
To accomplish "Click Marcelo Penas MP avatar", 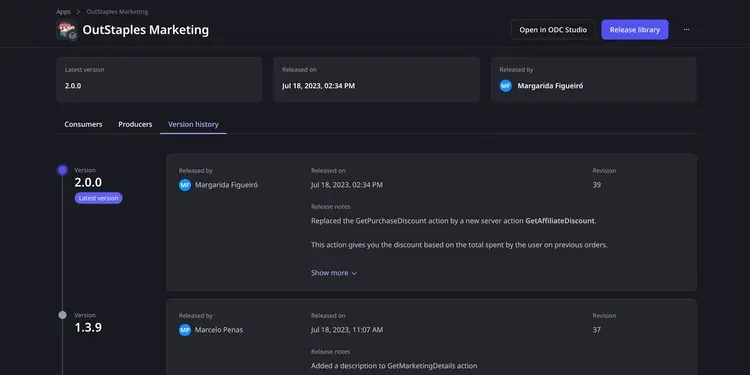I will 185,330.
